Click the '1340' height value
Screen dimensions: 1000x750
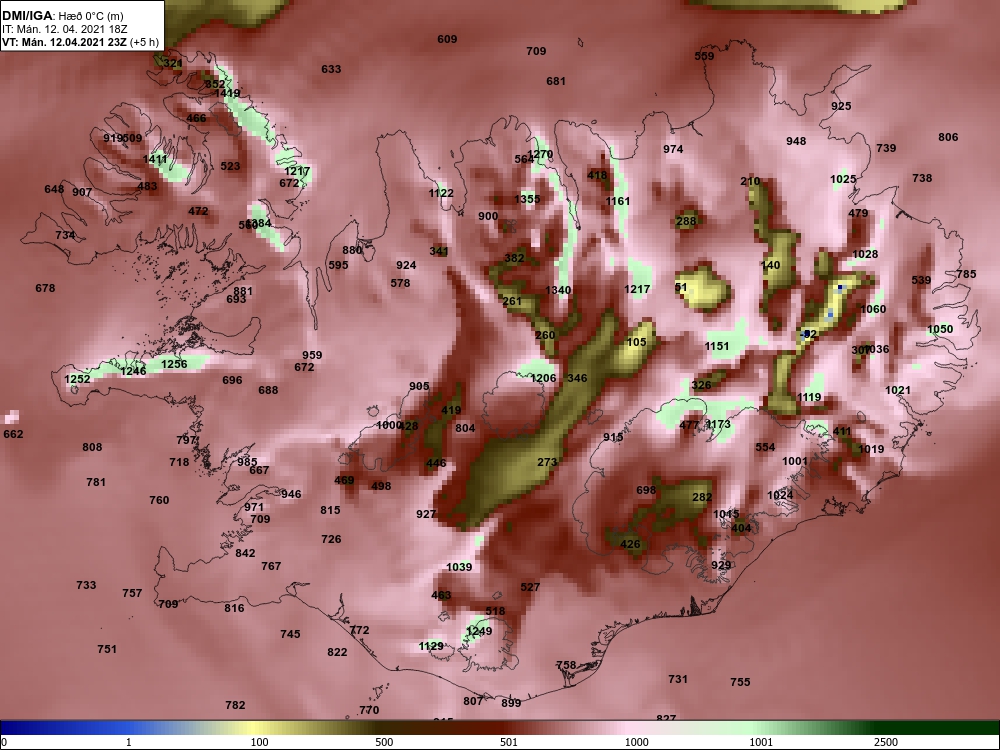point(558,291)
